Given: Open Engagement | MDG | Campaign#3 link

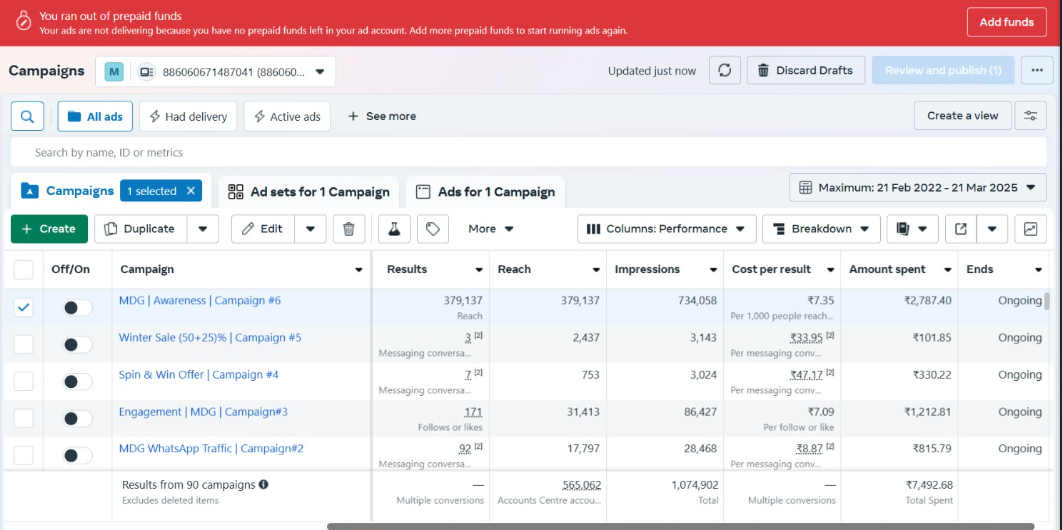Looking at the screenshot, I should (x=203, y=412).
